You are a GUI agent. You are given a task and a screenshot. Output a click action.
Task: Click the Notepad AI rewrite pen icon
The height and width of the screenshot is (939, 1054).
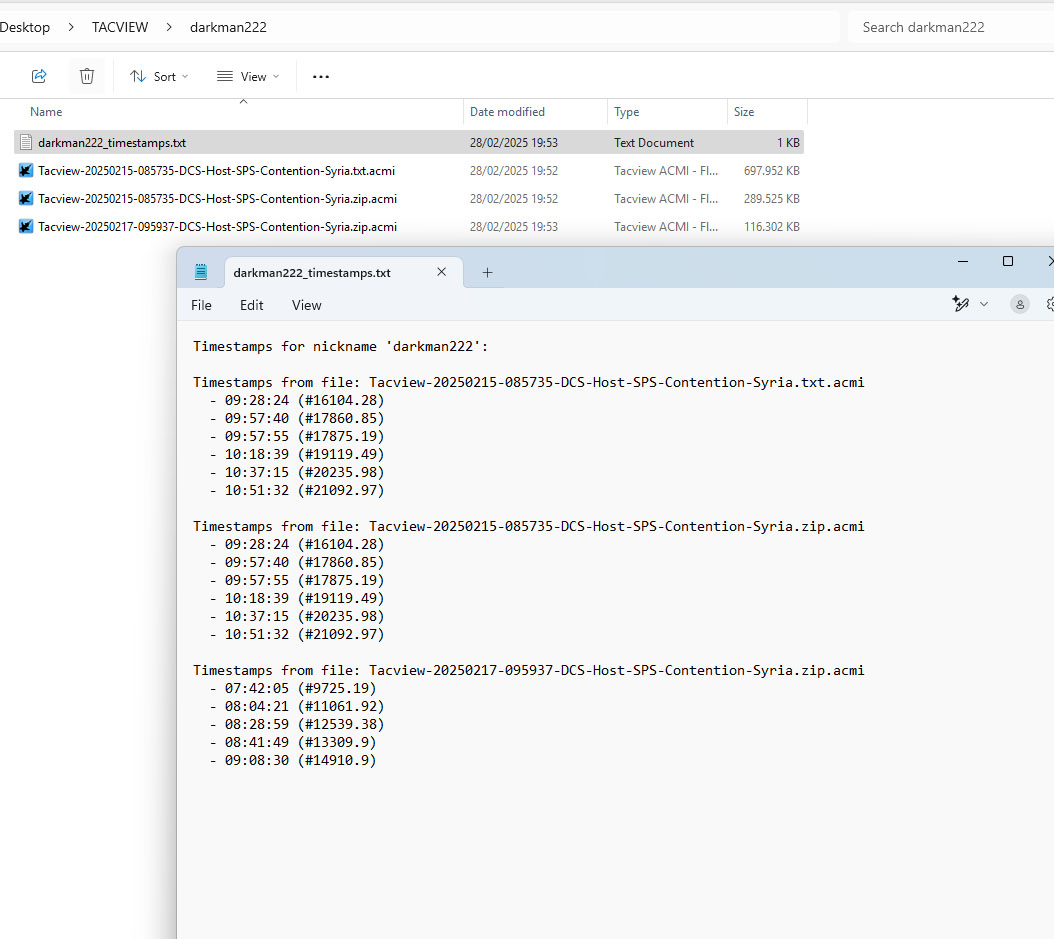(x=961, y=304)
